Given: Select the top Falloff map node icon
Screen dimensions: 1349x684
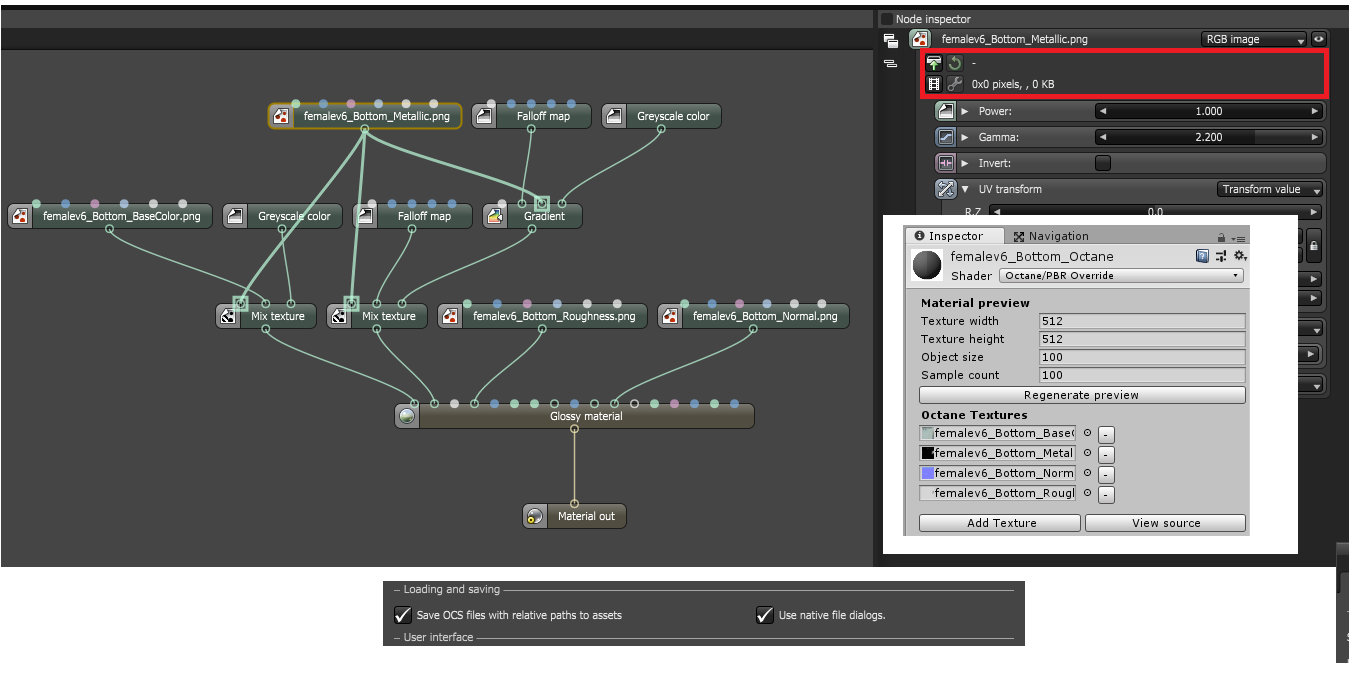Looking at the screenshot, I should point(485,116).
